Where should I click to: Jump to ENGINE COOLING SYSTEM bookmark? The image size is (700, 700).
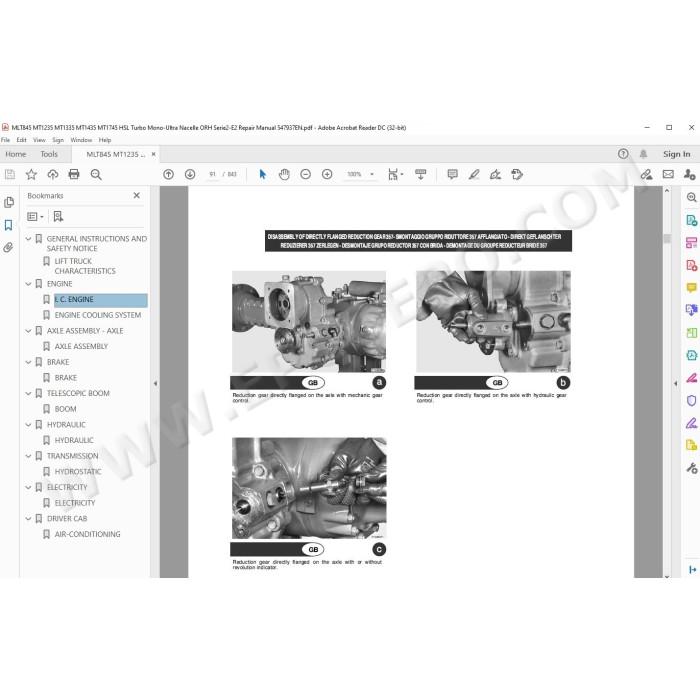(98, 315)
